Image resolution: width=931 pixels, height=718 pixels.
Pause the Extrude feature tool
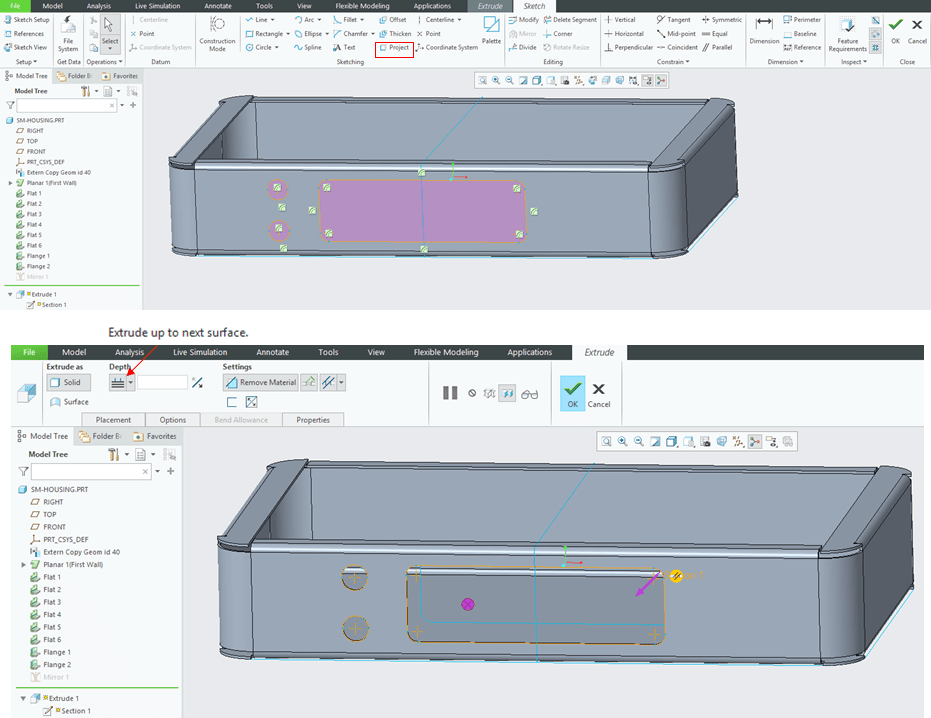point(450,393)
